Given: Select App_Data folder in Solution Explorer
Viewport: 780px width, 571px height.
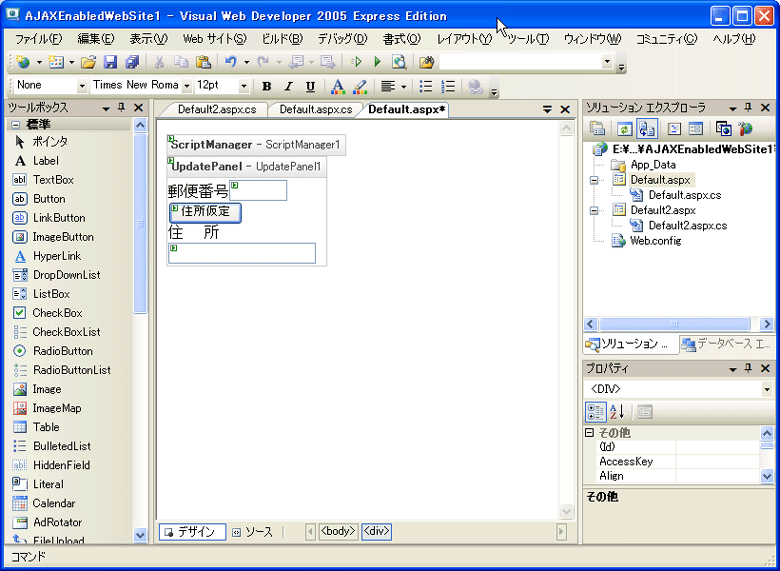Looking at the screenshot, I should tap(653, 165).
